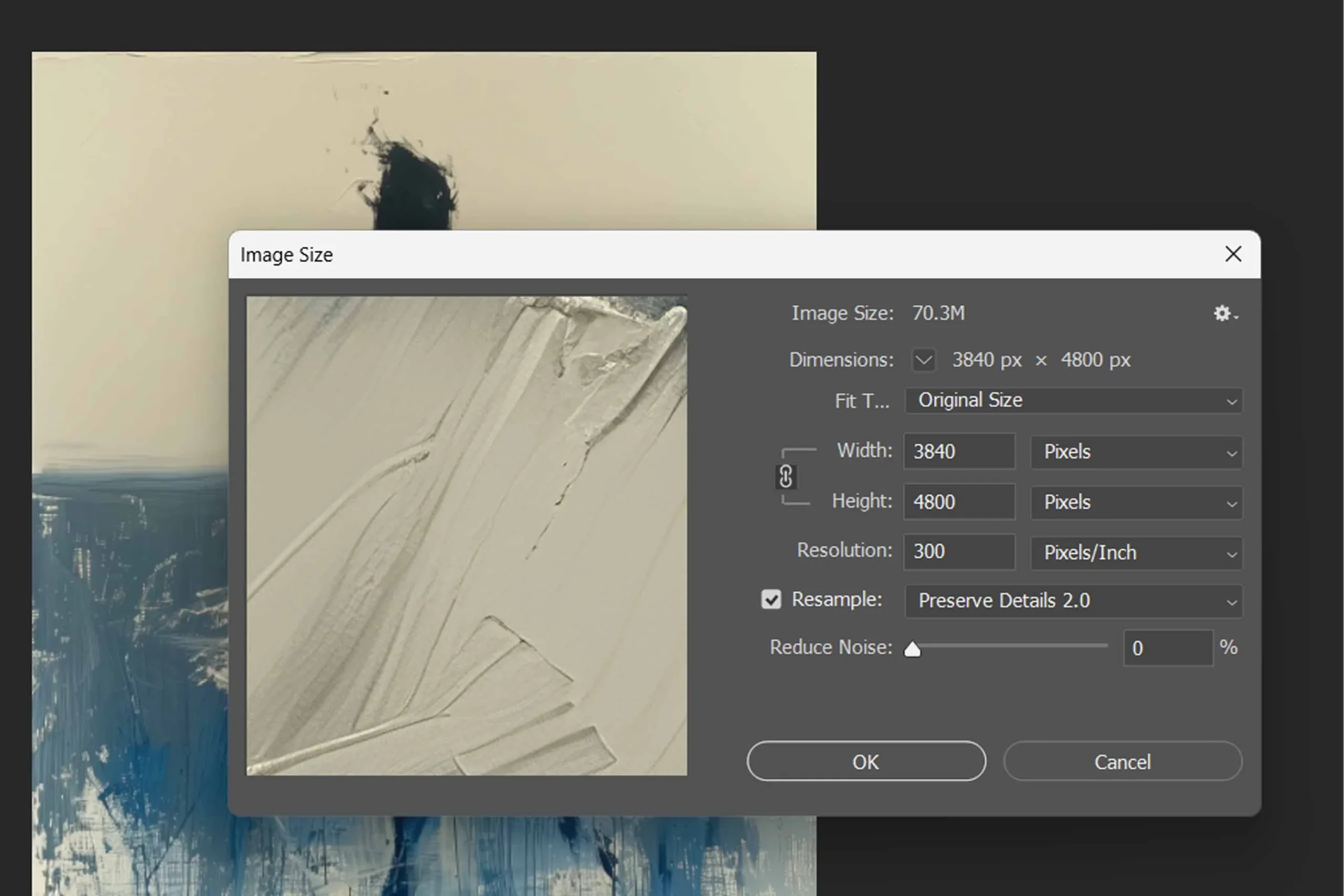Viewport: 1344px width, 896px height.
Task: Click OK to apply image size changes
Action: tap(865, 761)
